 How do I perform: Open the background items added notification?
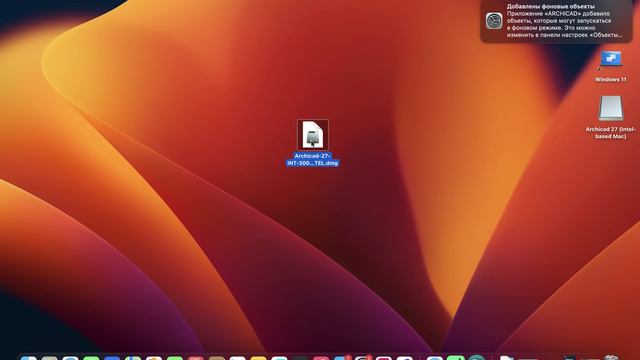[x=556, y=21]
